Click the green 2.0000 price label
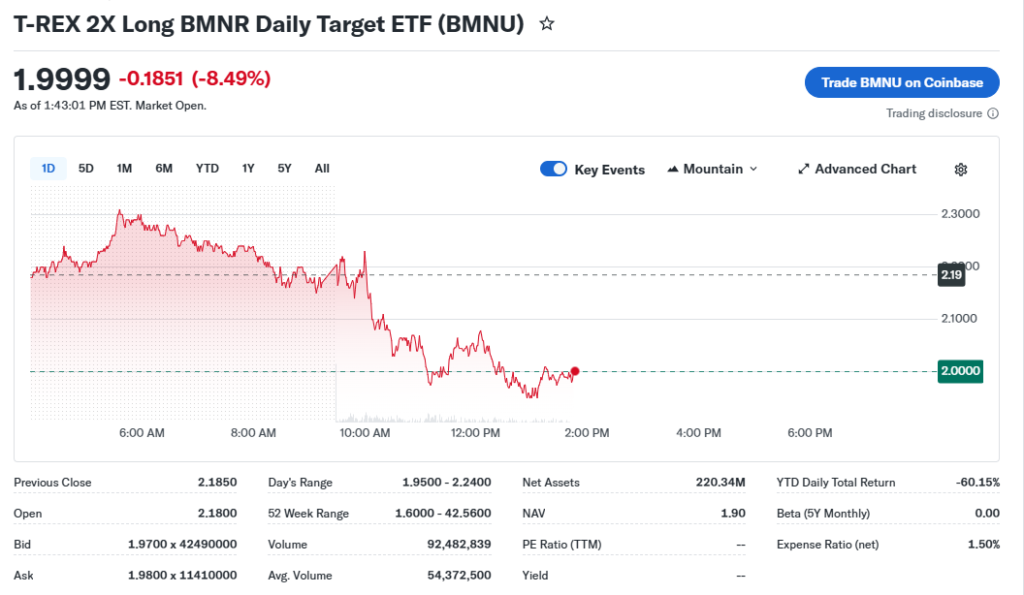 click(x=960, y=371)
